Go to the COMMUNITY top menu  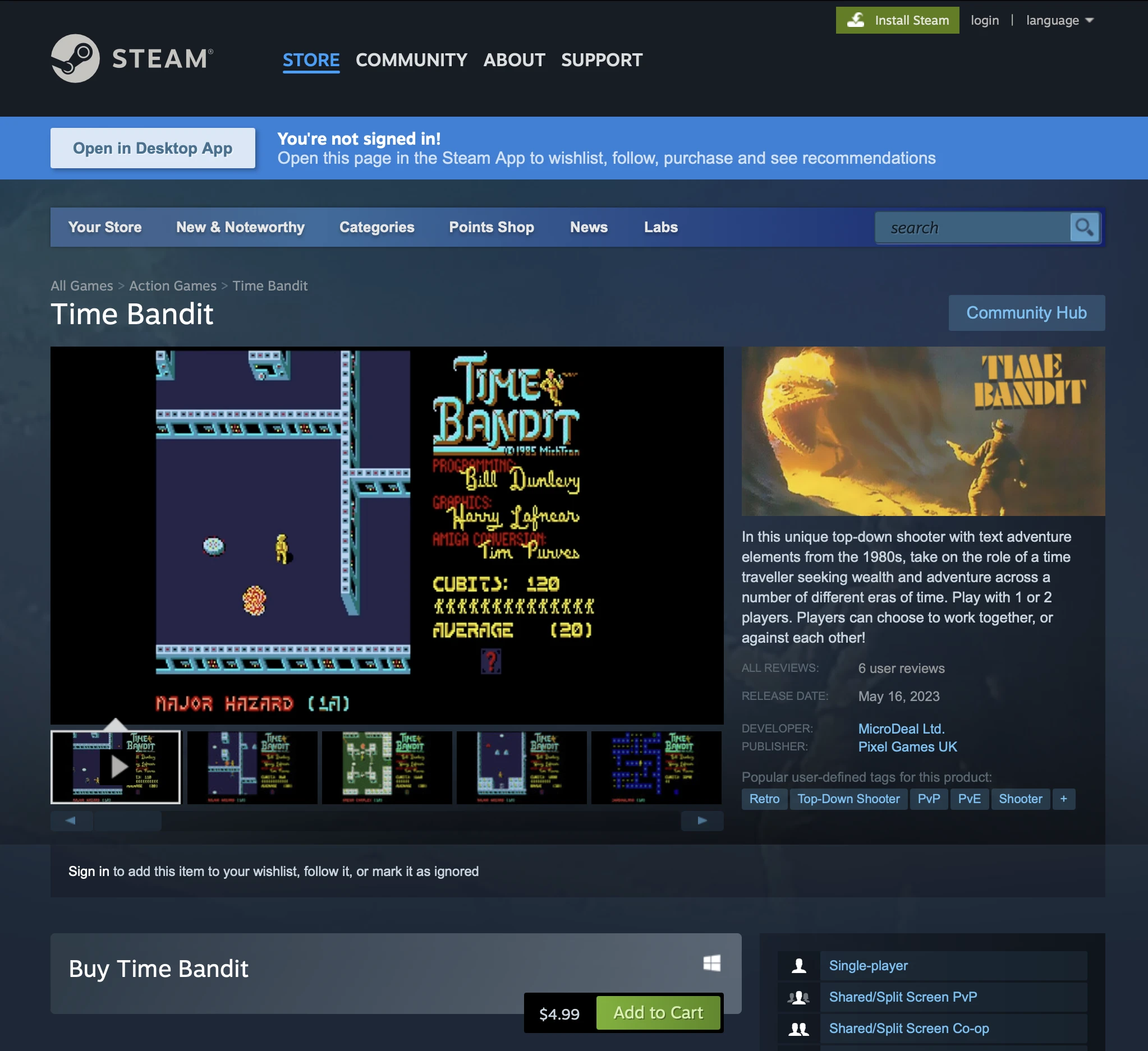[x=411, y=60]
